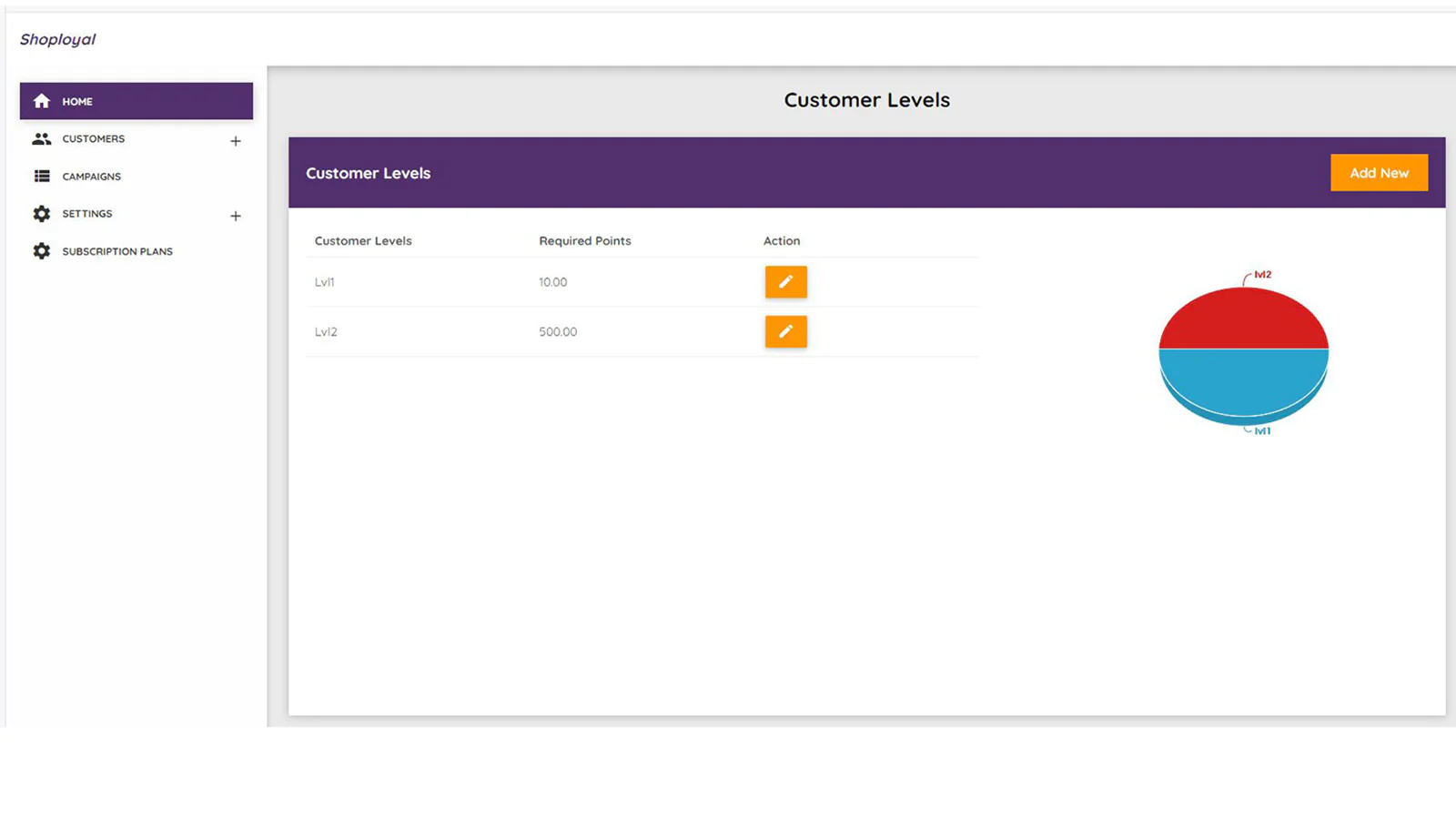
Task: Click the Customer Levels column header
Action: tap(363, 241)
